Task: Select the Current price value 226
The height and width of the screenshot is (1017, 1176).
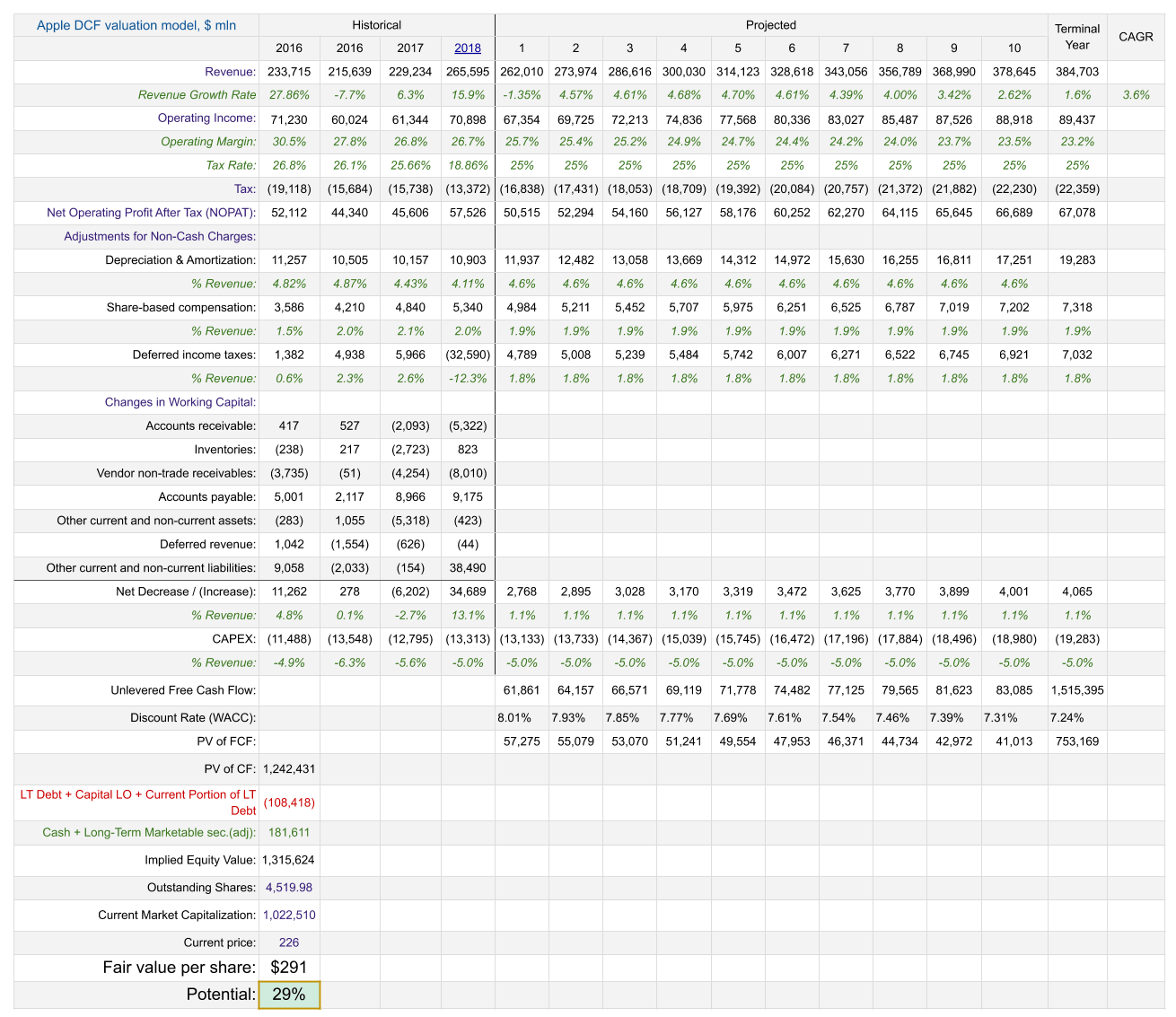Action: [x=289, y=942]
